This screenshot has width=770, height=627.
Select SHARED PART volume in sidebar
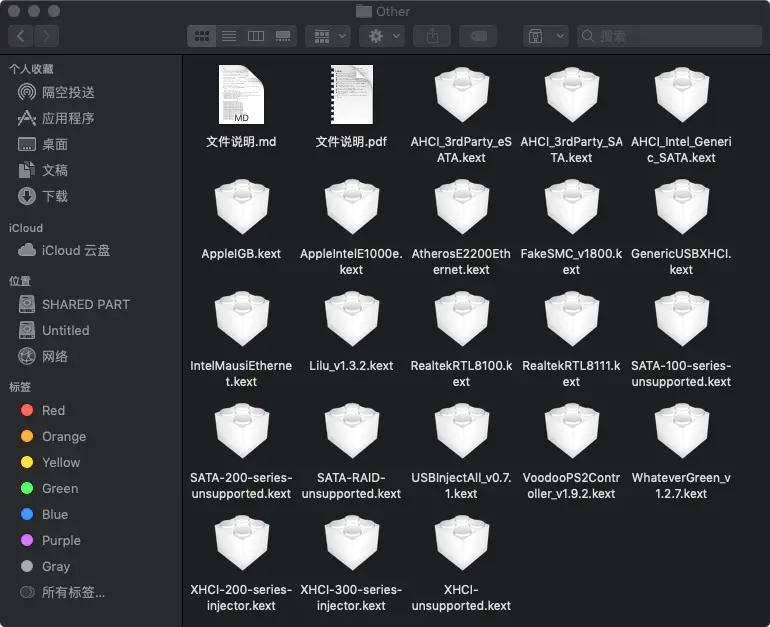pyautogui.click(x=74, y=304)
